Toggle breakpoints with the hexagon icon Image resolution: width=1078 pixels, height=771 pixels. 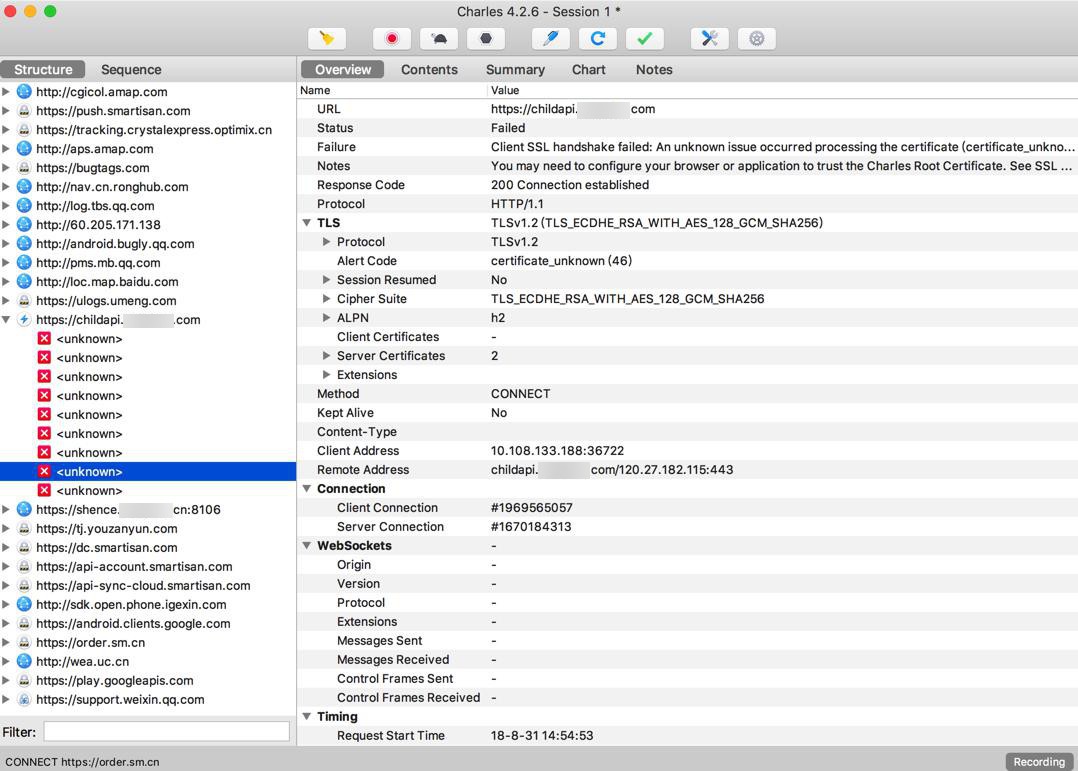pyautogui.click(x=485, y=39)
